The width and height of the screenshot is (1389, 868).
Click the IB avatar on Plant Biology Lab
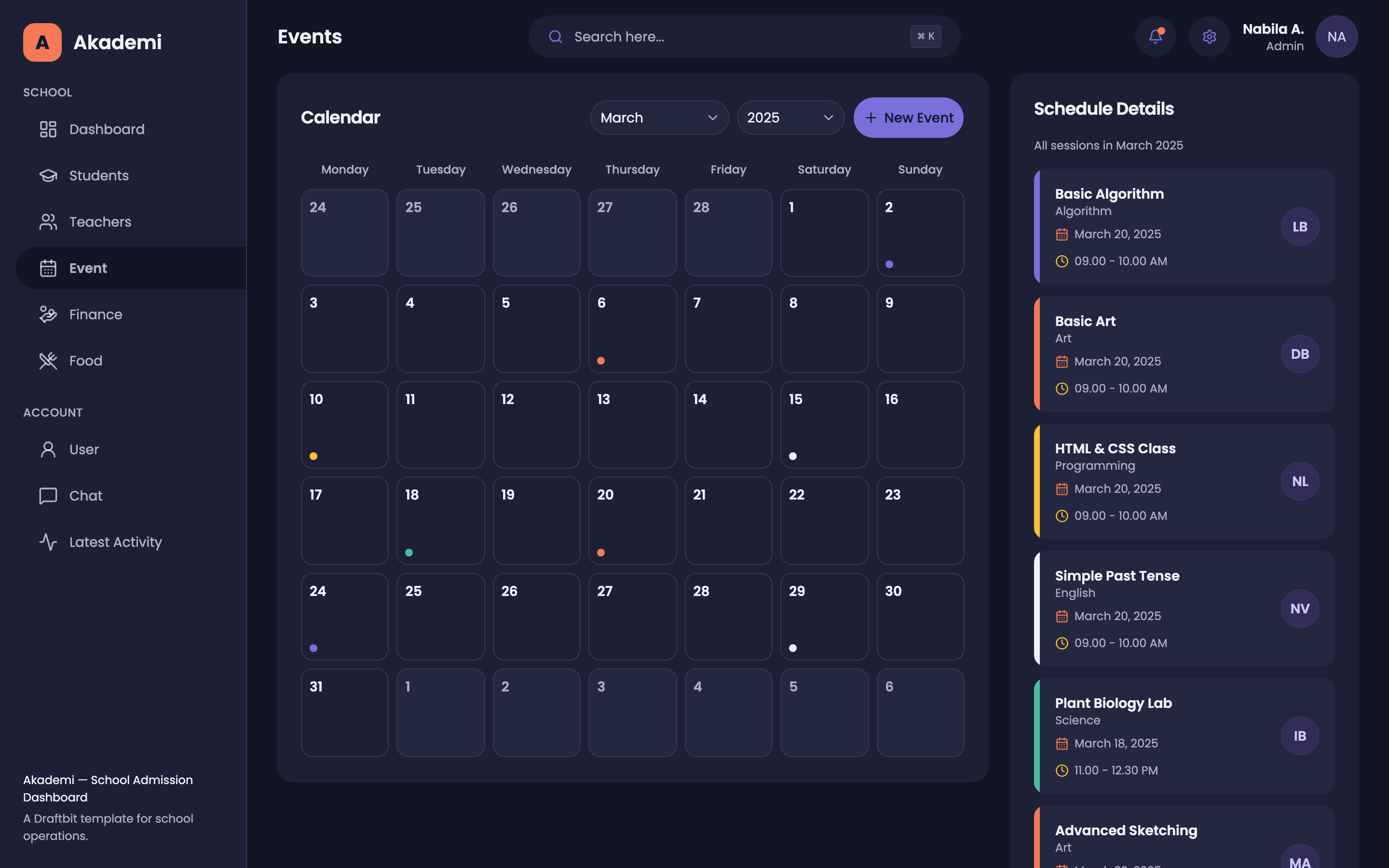click(x=1299, y=736)
